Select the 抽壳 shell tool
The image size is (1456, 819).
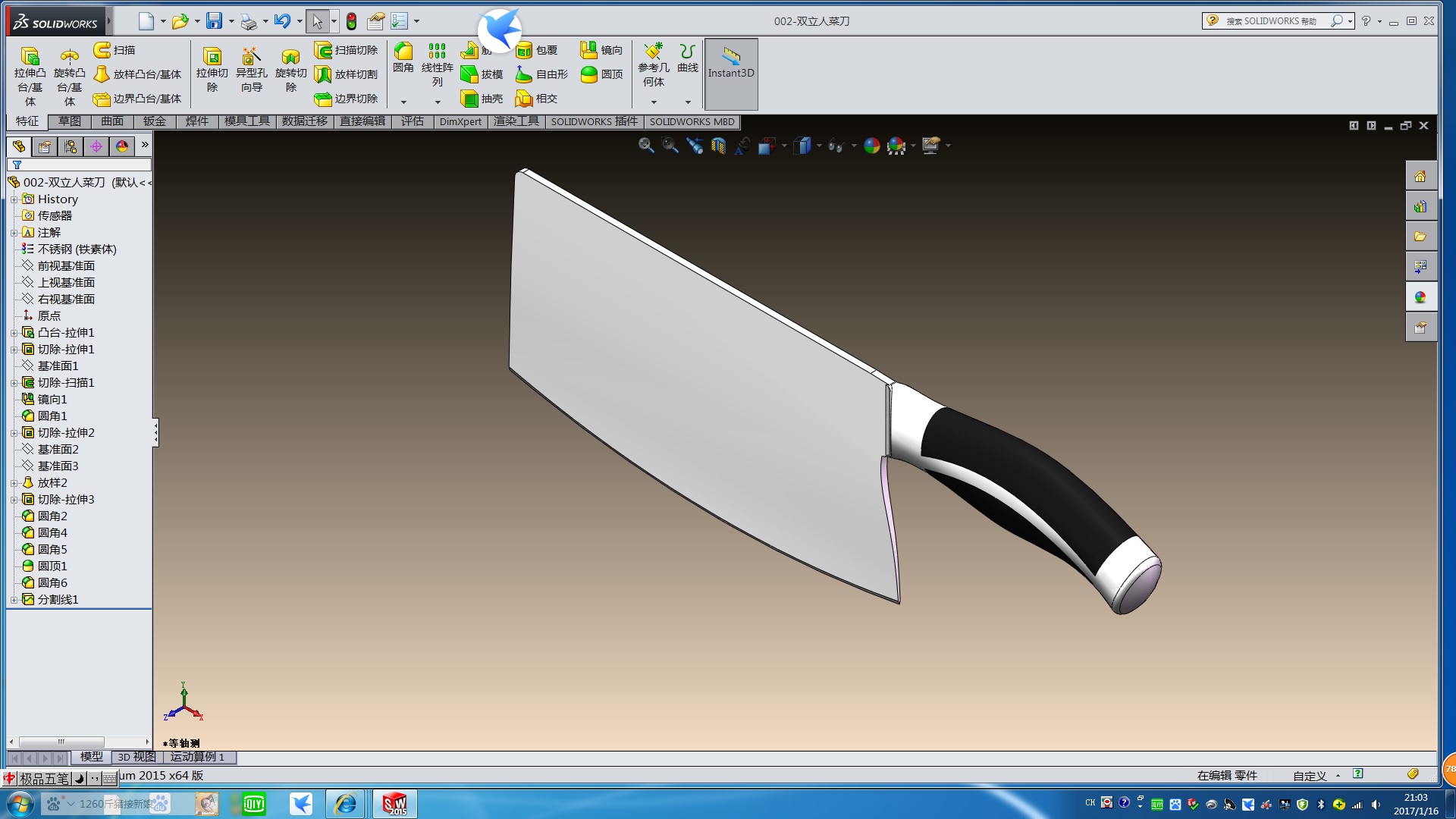pos(470,99)
